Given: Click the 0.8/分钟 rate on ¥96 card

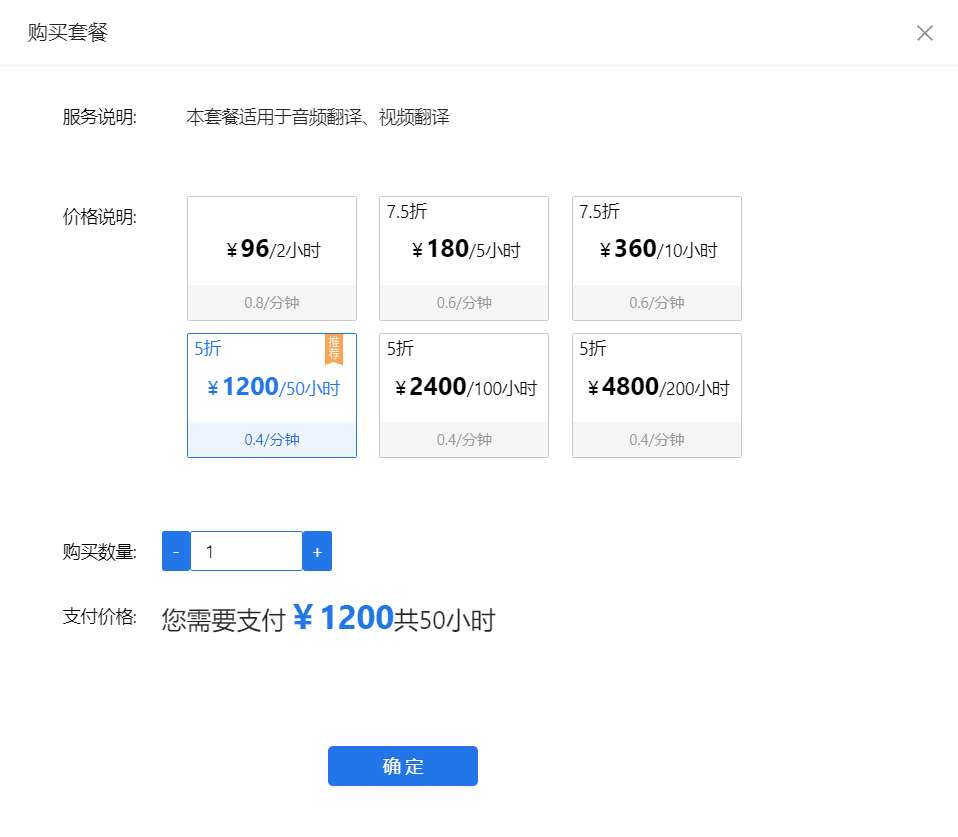Looking at the screenshot, I should pyautogui.click(x=271, y=303).
